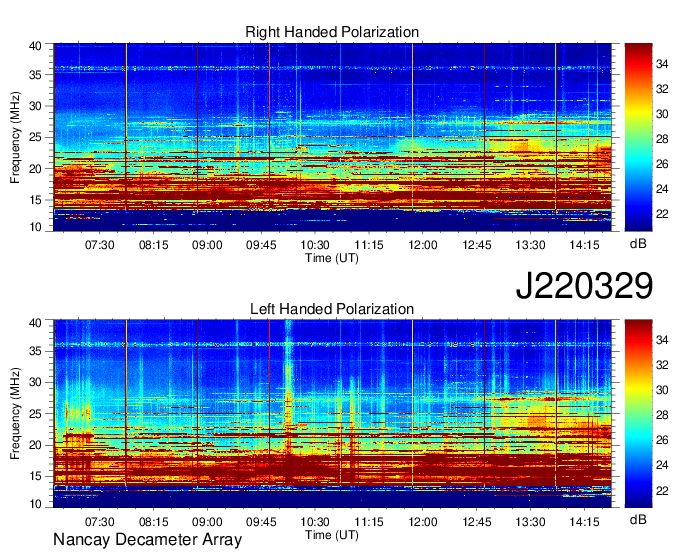Click the 09:00 time tick under Left Handed plot
This screenshot has width=680, height=552.
pyautogui.click(x=207, y=522)
